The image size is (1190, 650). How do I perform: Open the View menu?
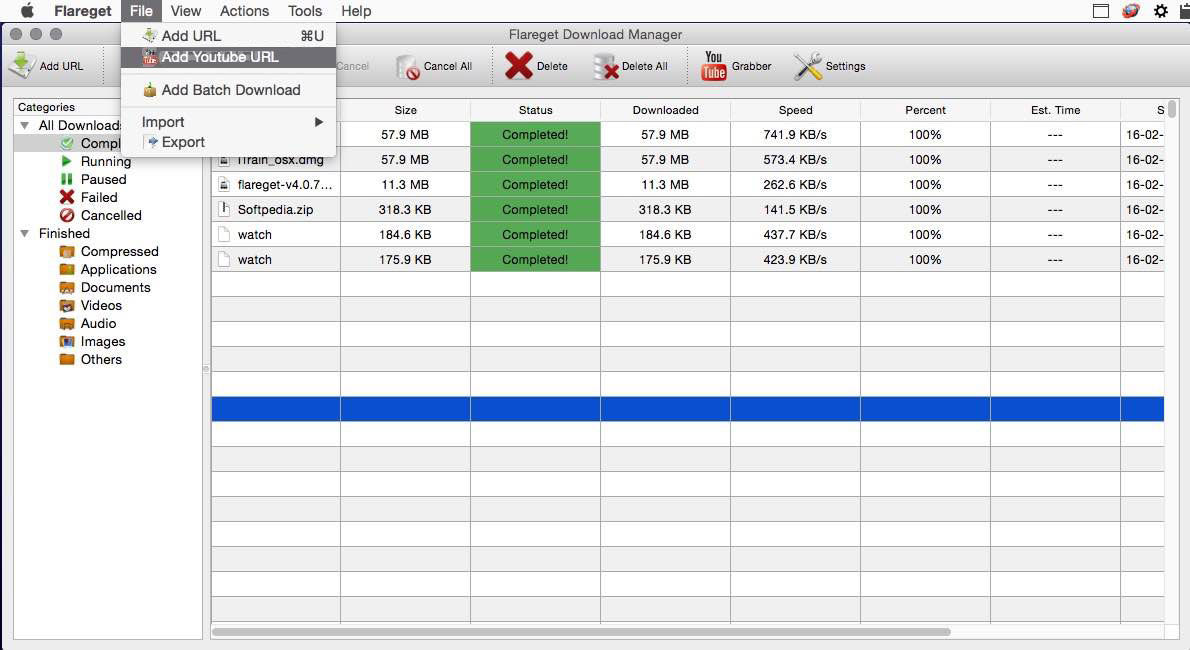(x=185, y=11)
